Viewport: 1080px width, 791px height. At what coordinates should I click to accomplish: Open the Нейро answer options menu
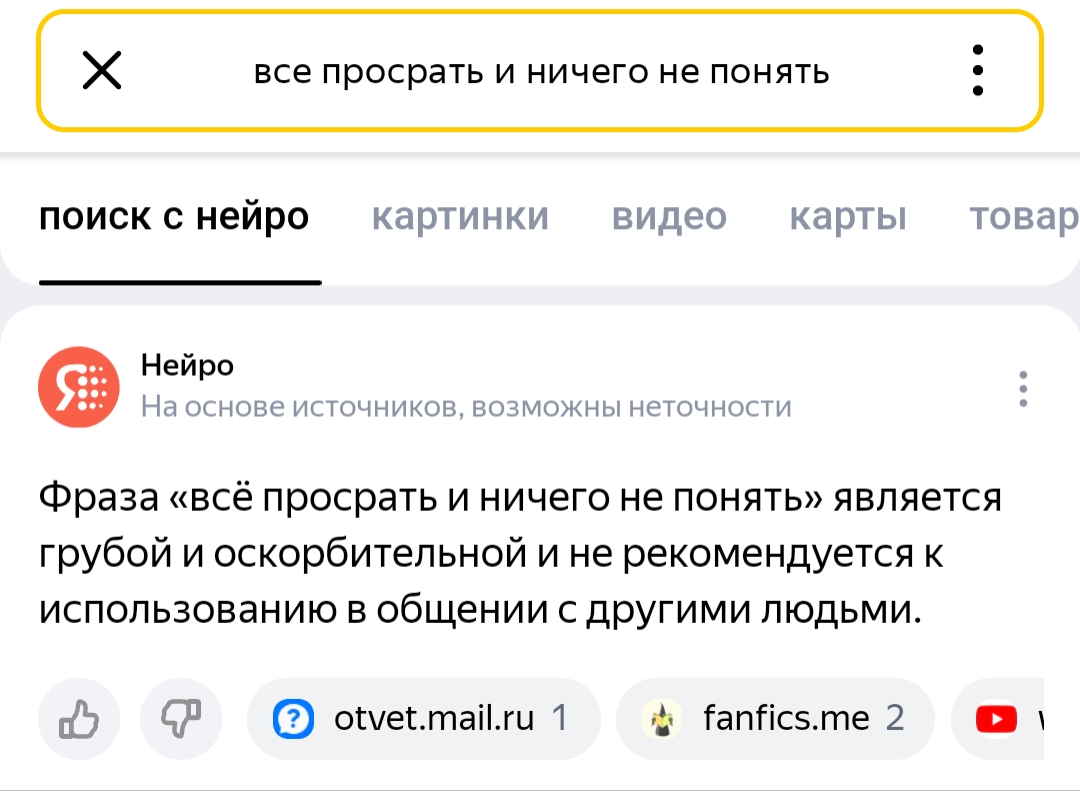pos(1023,389)
